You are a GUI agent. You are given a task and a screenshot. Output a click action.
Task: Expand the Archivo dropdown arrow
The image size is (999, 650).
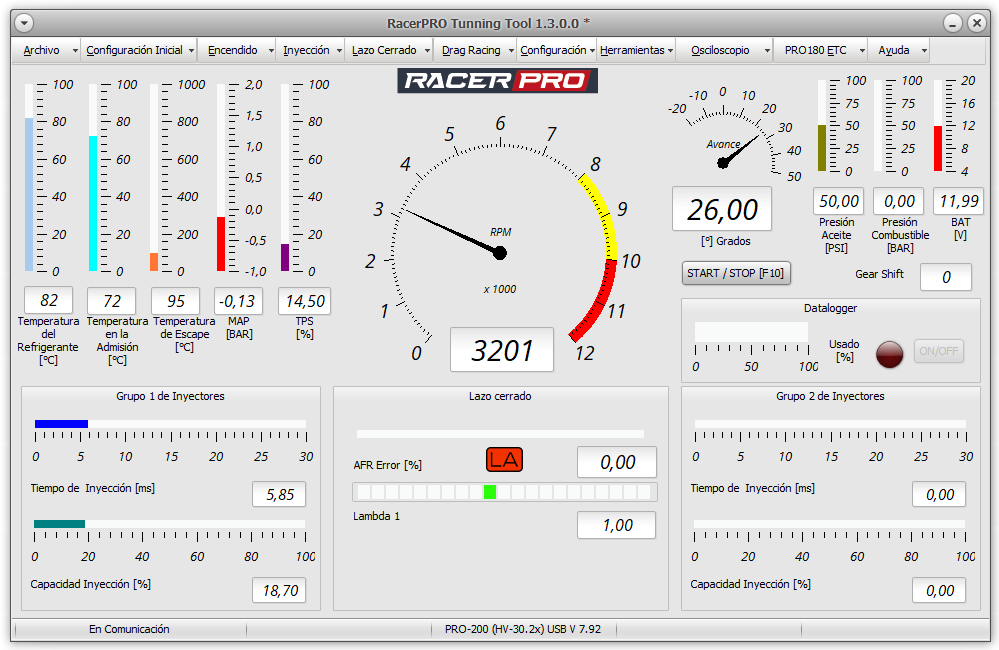pos(75,50)
